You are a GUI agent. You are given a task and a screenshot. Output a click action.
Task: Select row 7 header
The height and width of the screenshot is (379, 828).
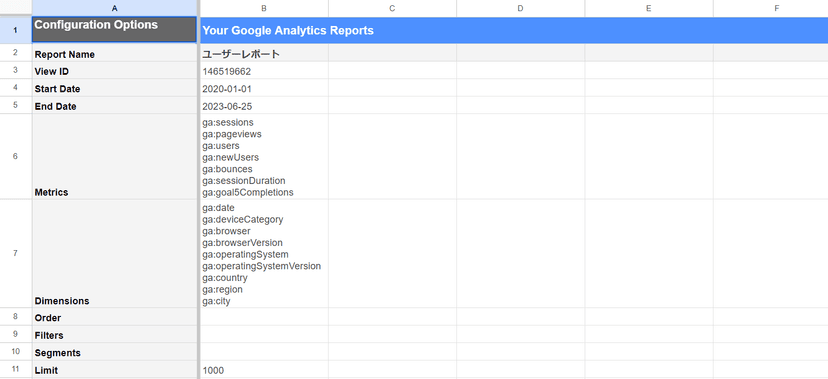coord(15,253)
